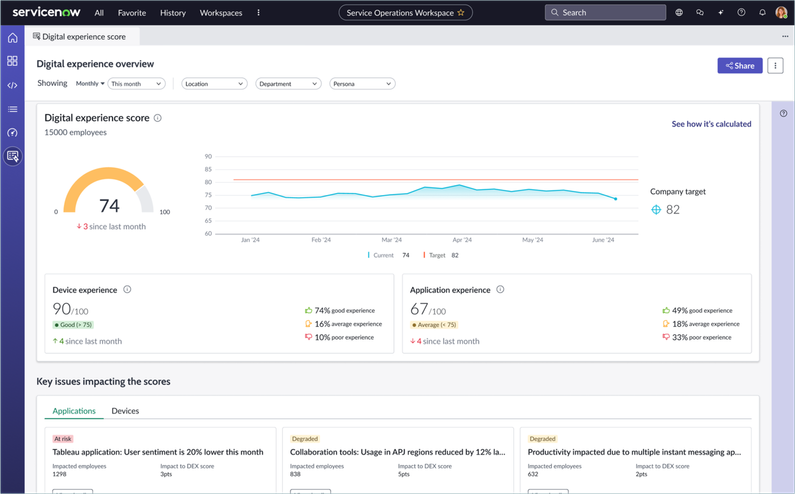
Task: Open the dashboard grid icon in sidebar
Action: 12,61
